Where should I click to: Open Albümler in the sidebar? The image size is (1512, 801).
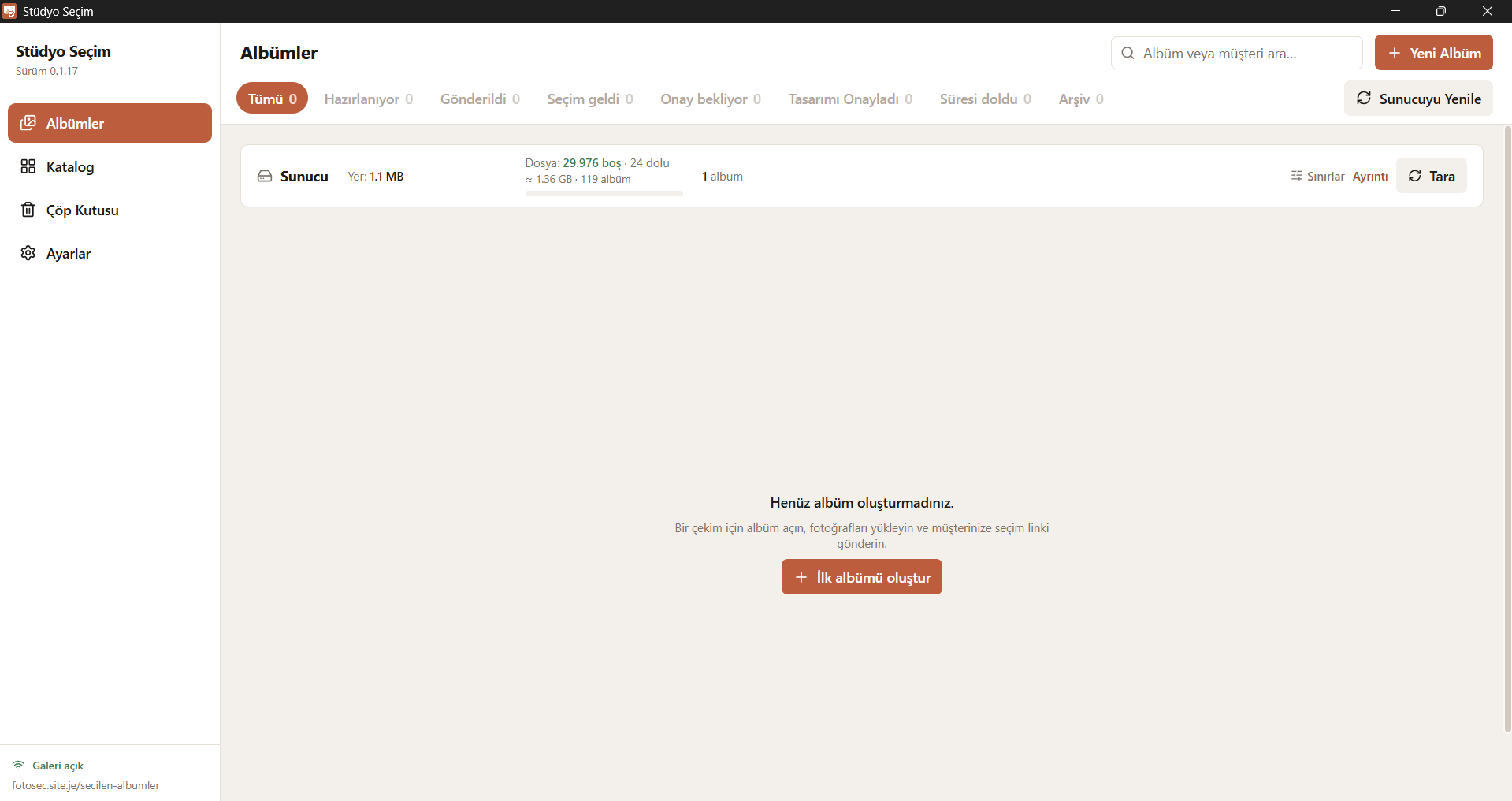[x=110, y=123]
